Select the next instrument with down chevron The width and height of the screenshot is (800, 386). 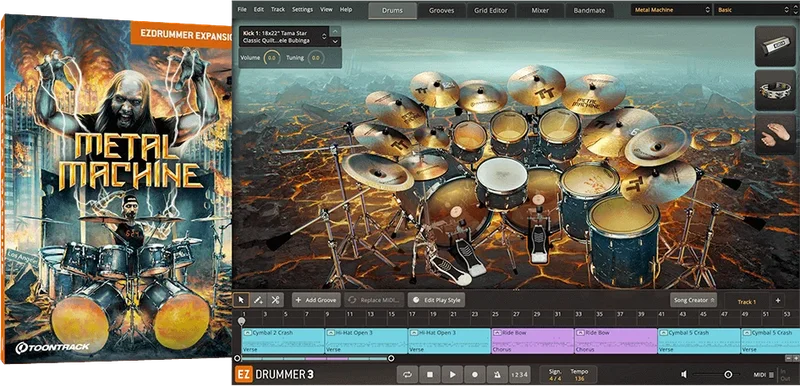tap(335, 41)
